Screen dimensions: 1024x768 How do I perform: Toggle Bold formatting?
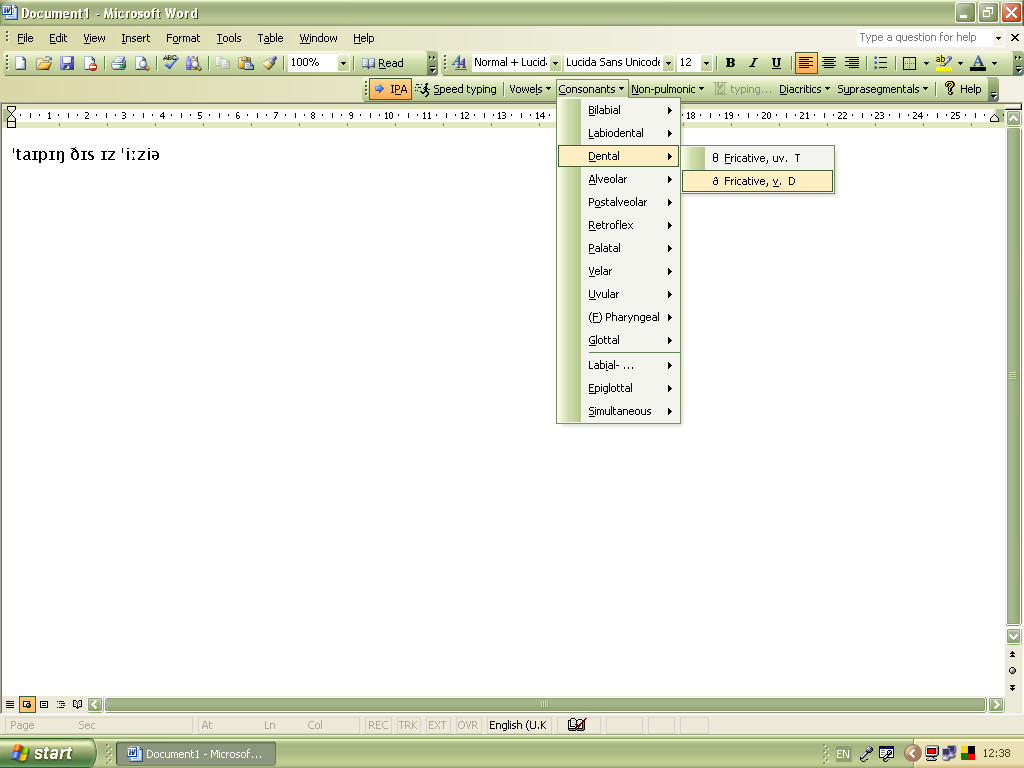[731, 62]
